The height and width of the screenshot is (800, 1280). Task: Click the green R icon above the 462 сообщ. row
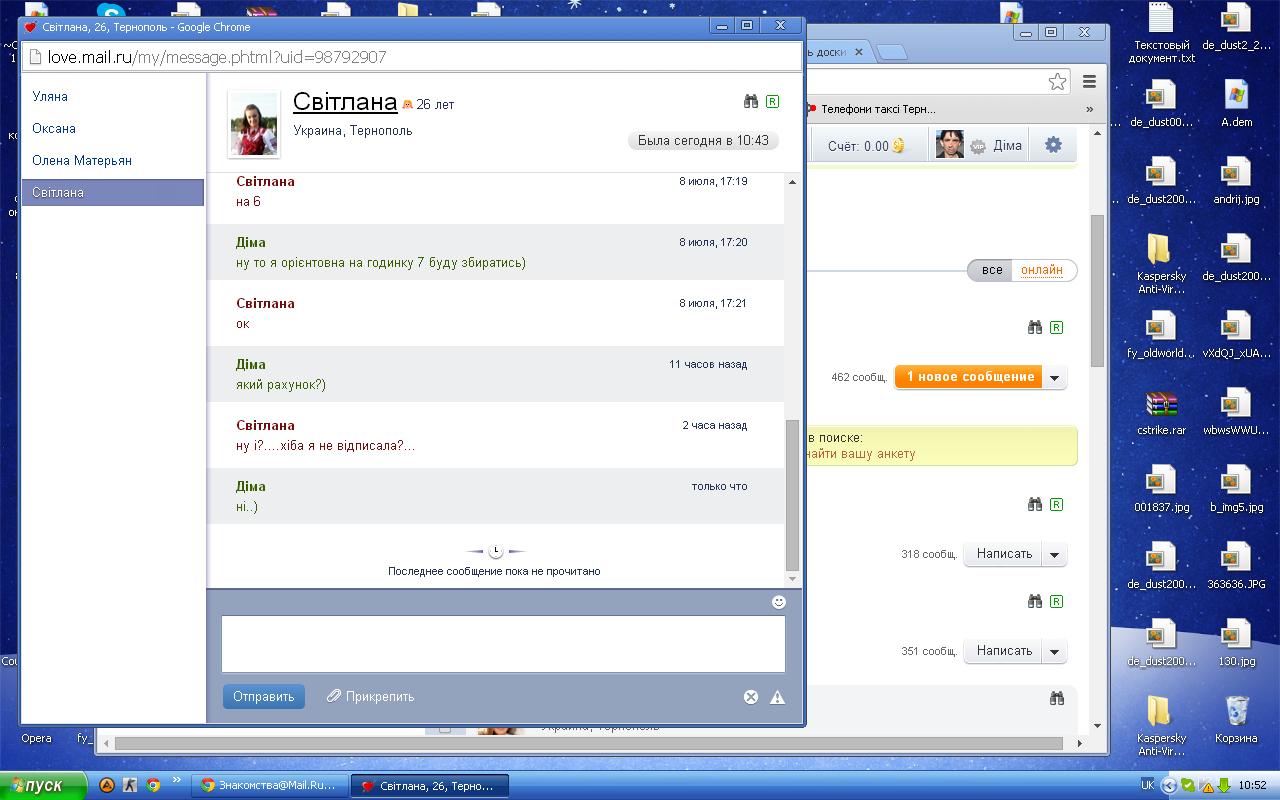coord(1056,327)
